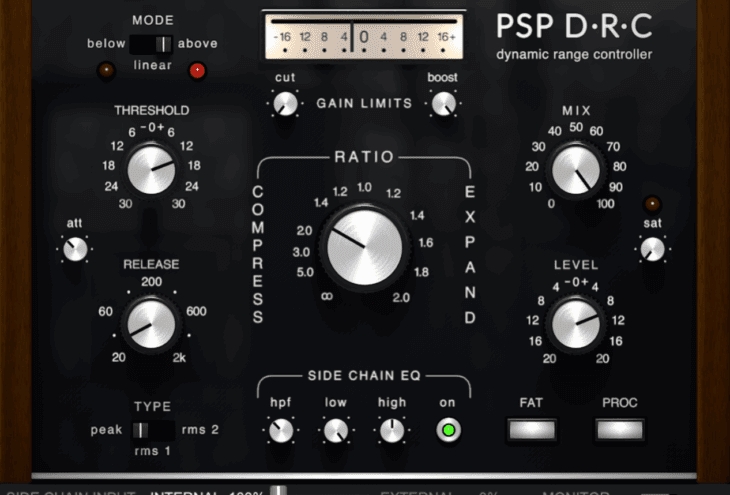Click the red LED below 'above'
730x495 pixels.
point(197,70)
